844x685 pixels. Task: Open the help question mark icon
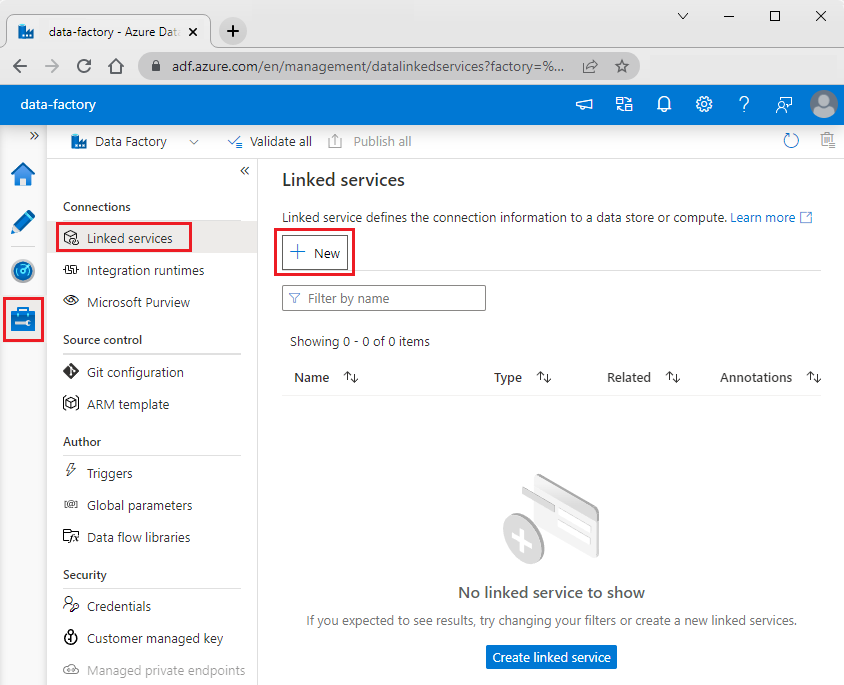743,104
